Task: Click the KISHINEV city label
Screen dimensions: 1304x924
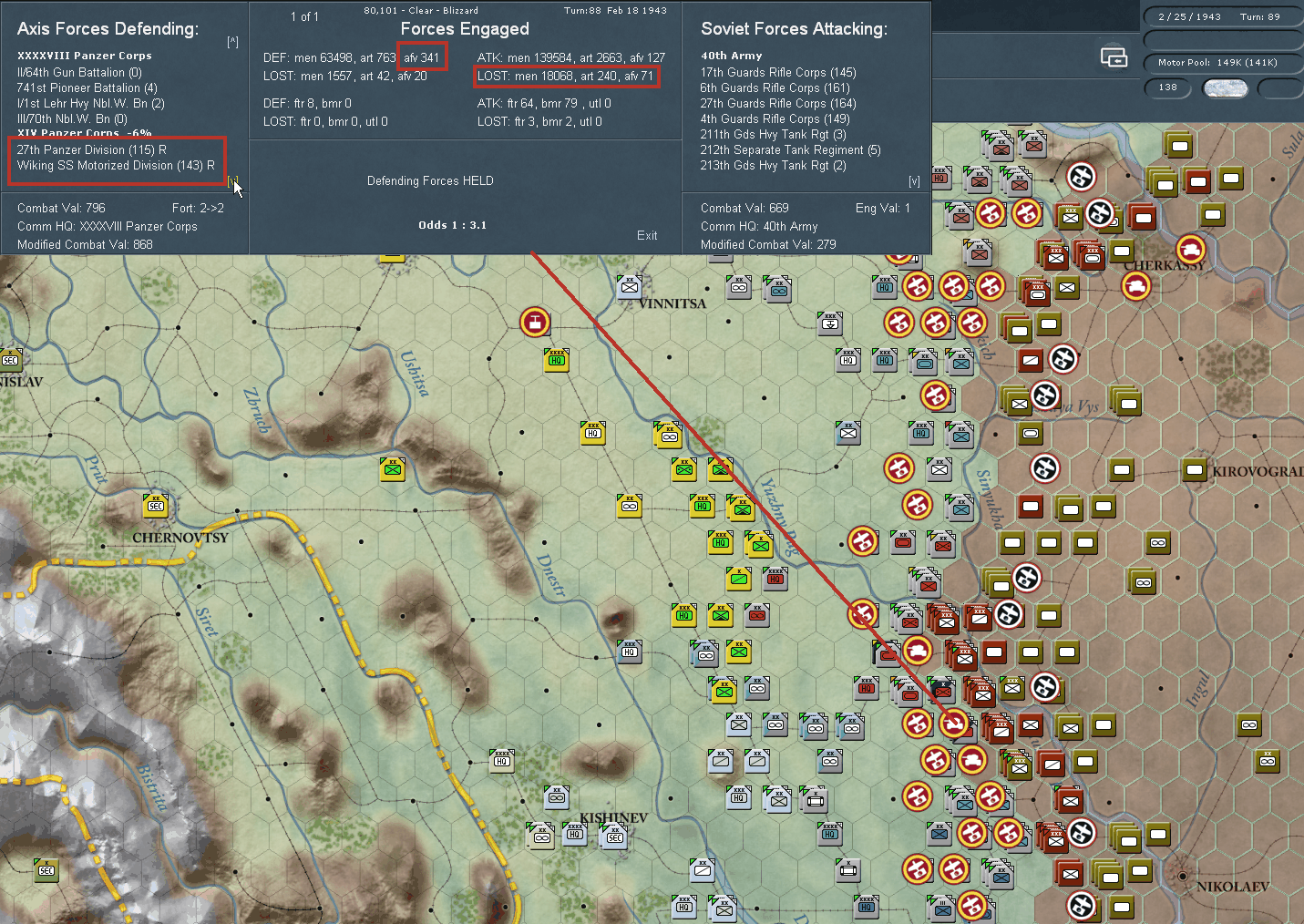Action: [614, 817]
